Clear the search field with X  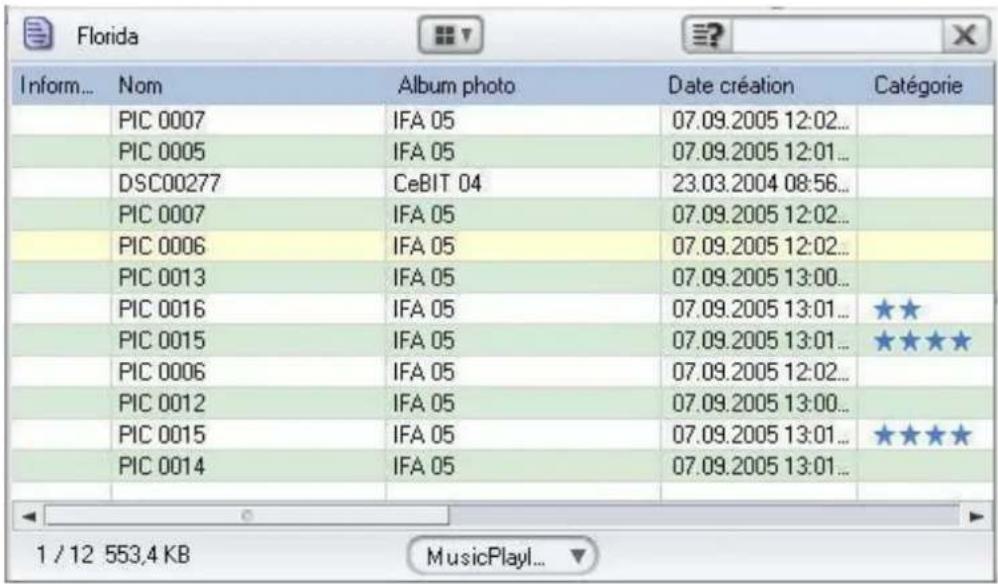[x=966, y=36]
